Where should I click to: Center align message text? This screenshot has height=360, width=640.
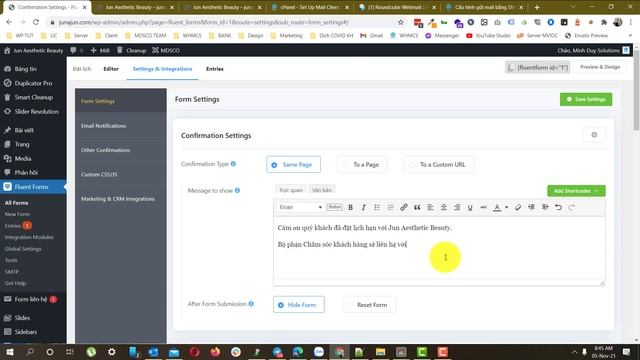[444, 207]
